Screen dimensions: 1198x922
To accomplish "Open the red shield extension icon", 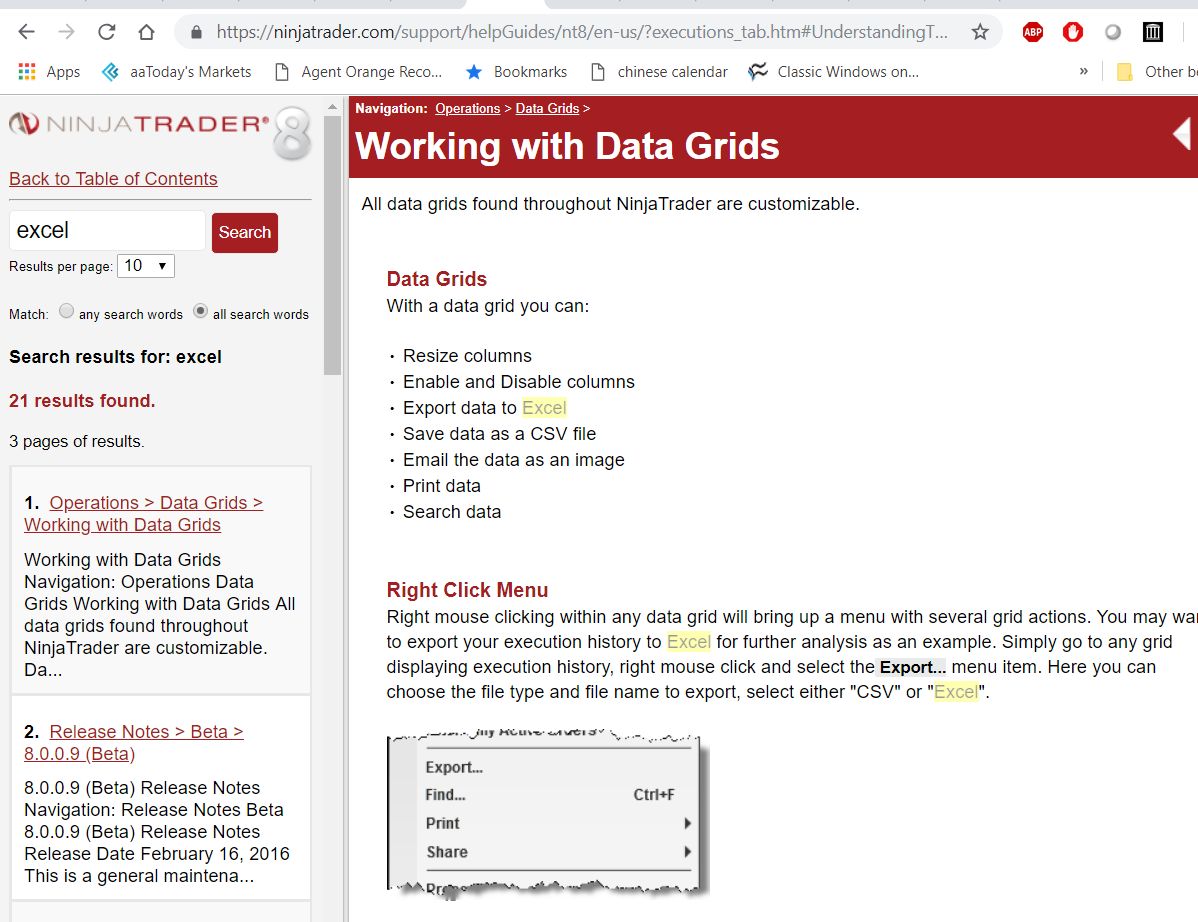I will [1073, 32].
